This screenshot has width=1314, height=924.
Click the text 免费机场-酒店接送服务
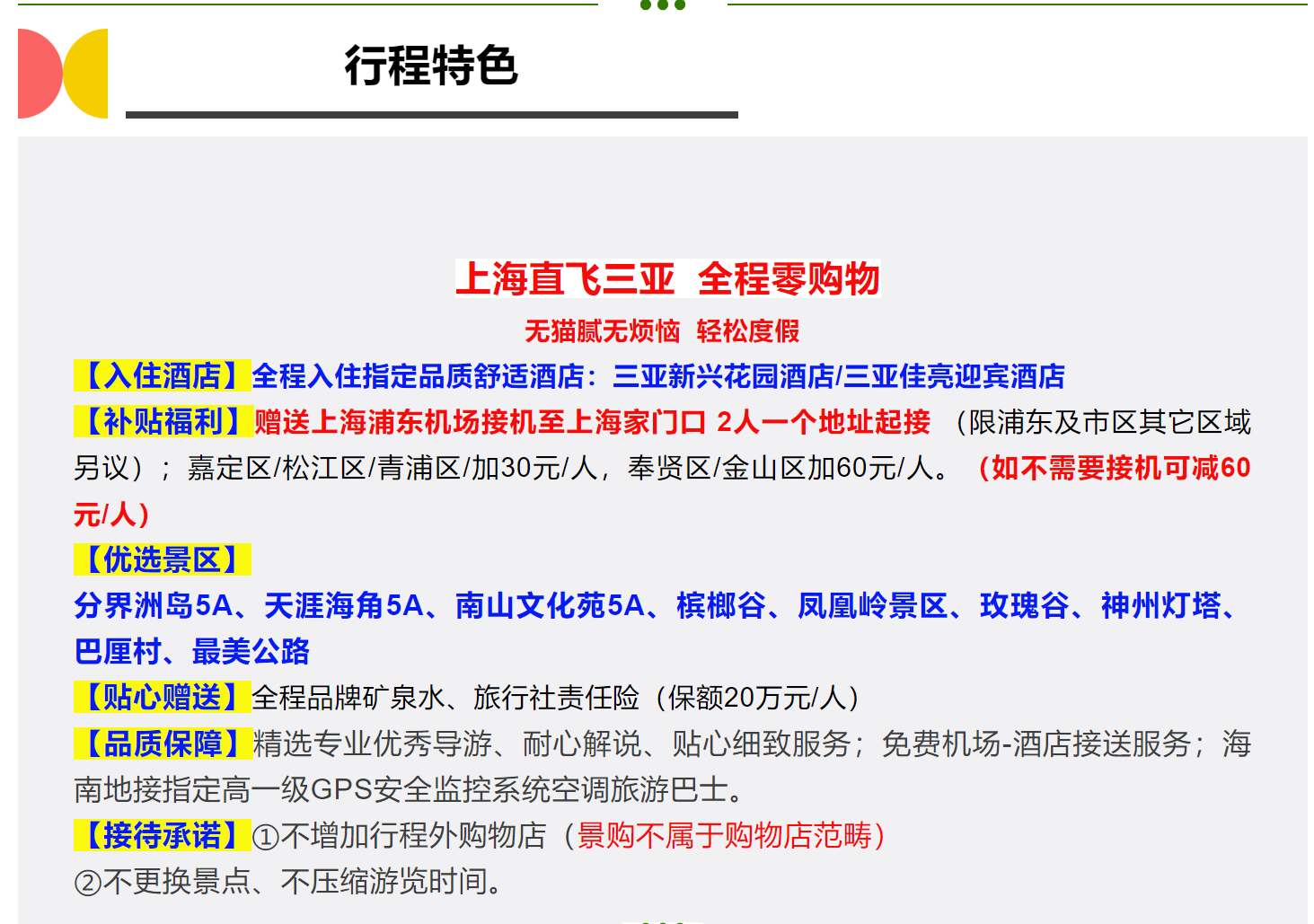click(1036, 744)
